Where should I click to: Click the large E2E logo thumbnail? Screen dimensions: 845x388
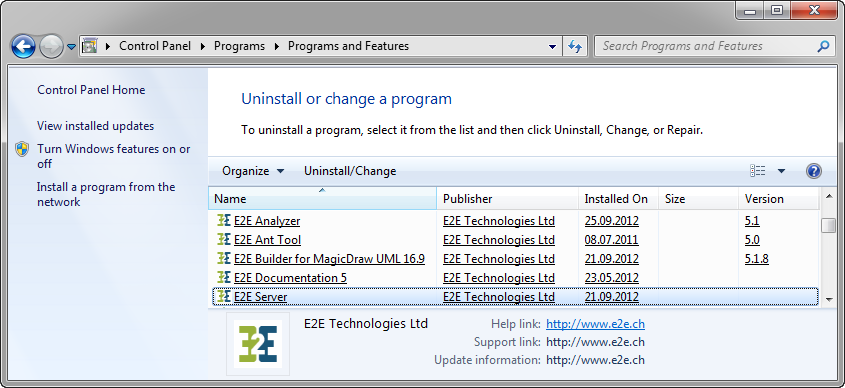coord(258,344)
